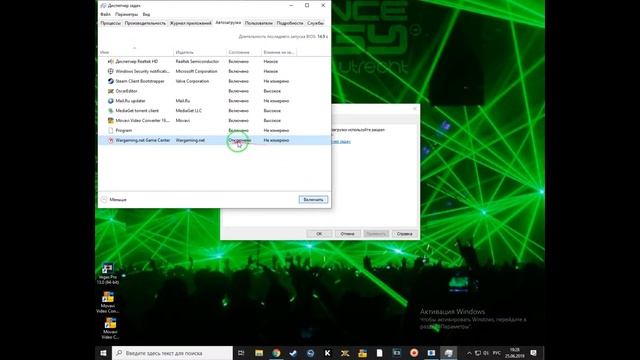Switch to the Журнал приложений tab
This screenshot has width=640, height=360.
191,23
